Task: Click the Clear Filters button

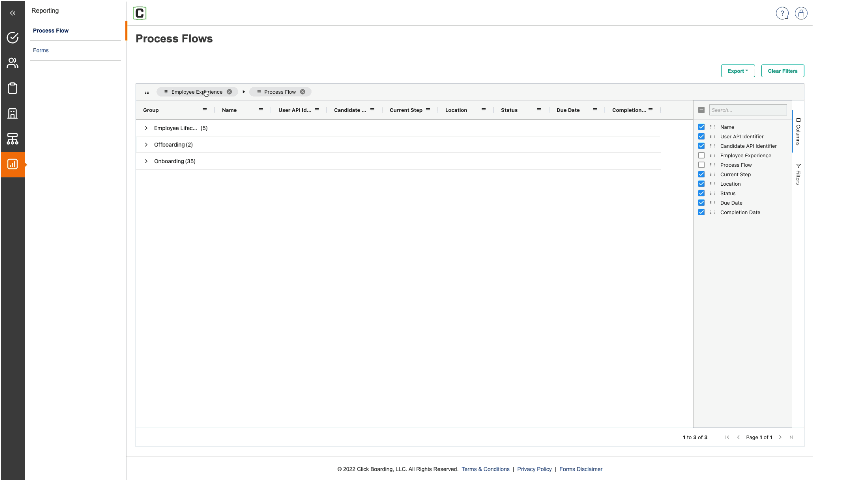Action: point(782,71)
